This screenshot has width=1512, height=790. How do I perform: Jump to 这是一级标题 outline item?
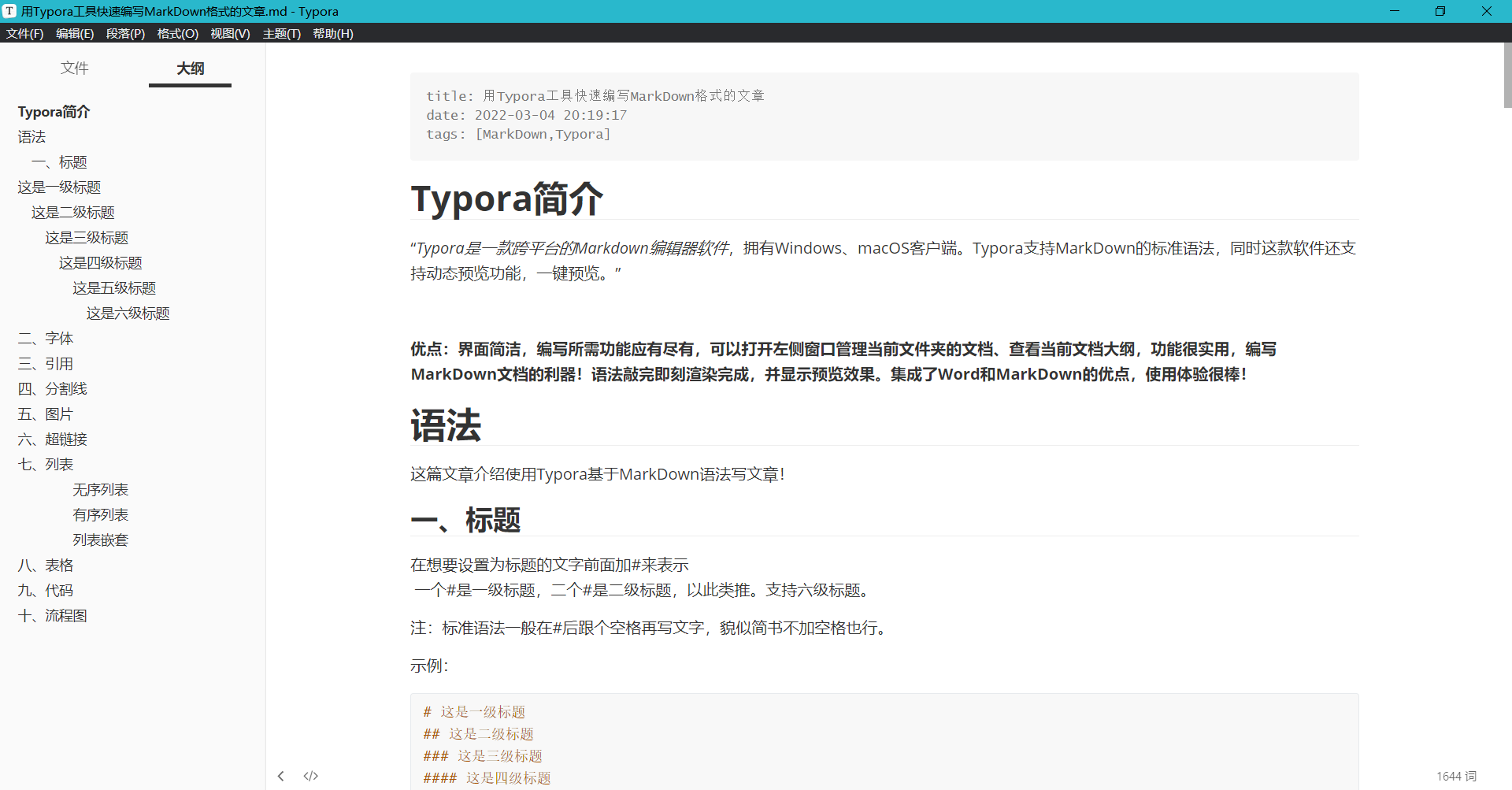click(60, 187)
